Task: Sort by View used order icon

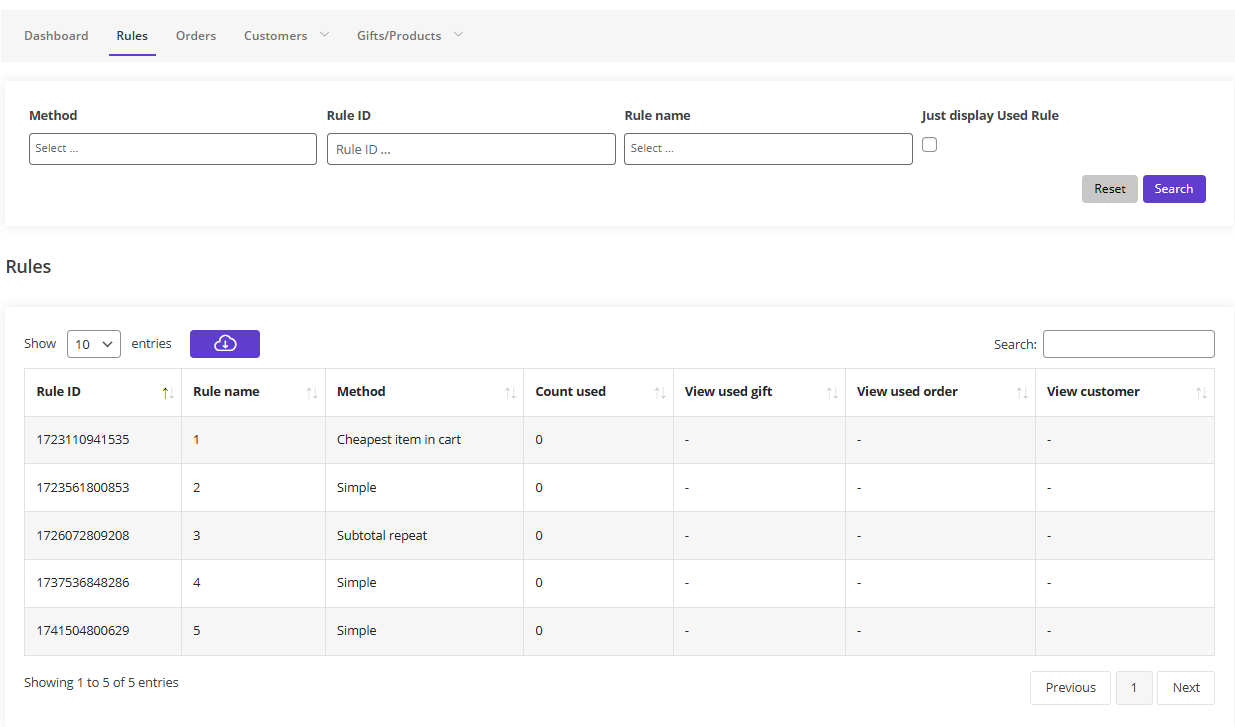Action: coord(1022,393)
